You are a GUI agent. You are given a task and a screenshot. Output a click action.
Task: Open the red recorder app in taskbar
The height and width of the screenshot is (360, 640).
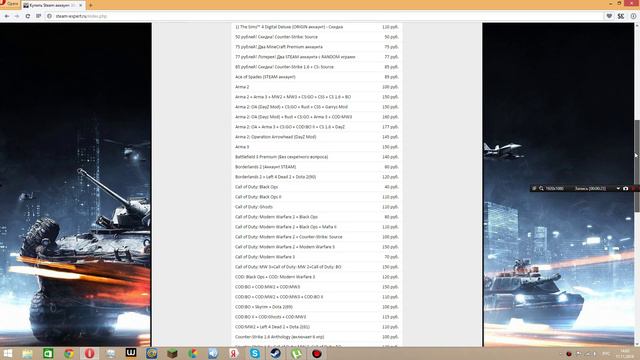click(x=317, y=353)
